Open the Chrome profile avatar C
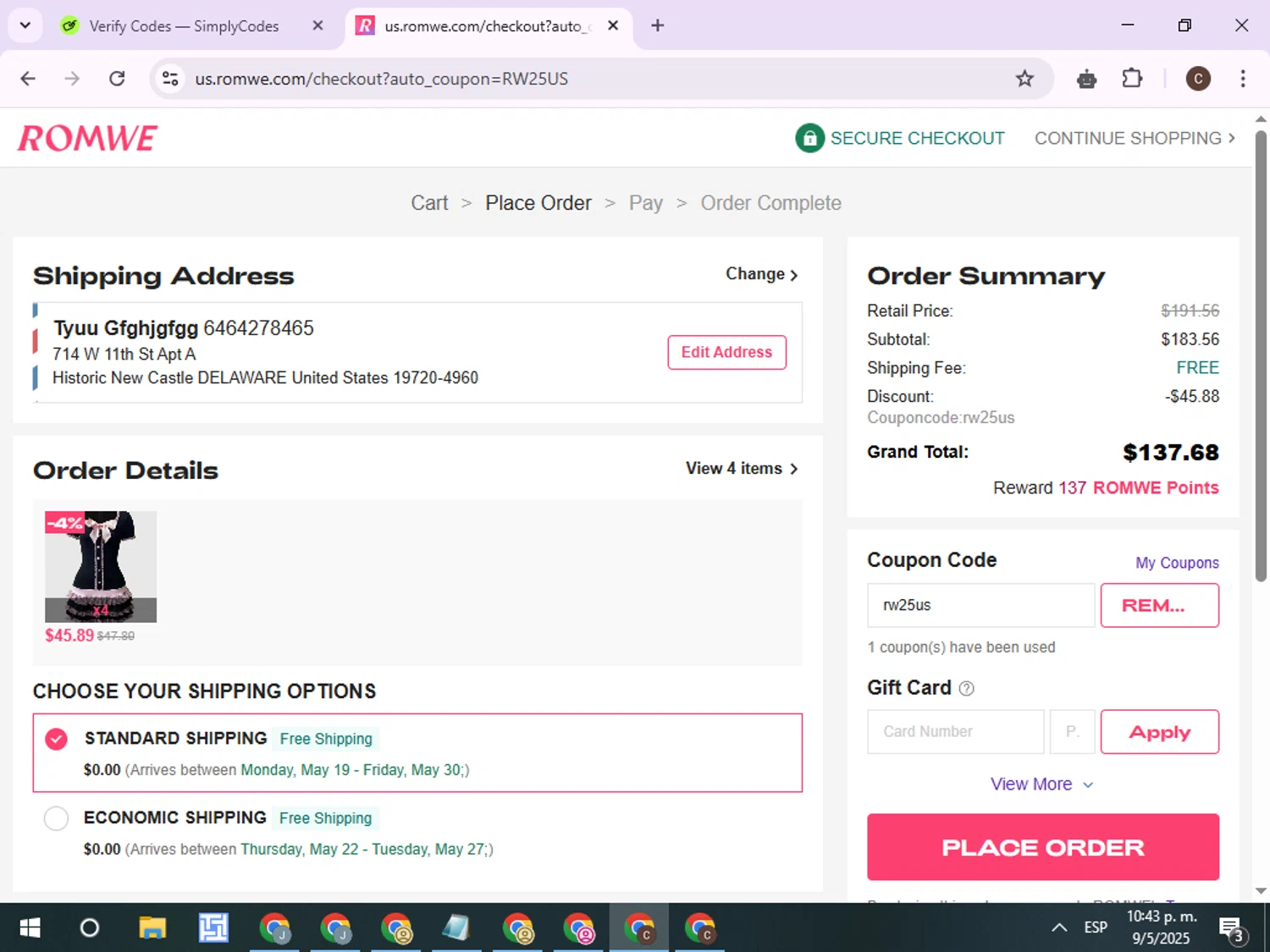1270x952 pixels. coord(1197,79)
